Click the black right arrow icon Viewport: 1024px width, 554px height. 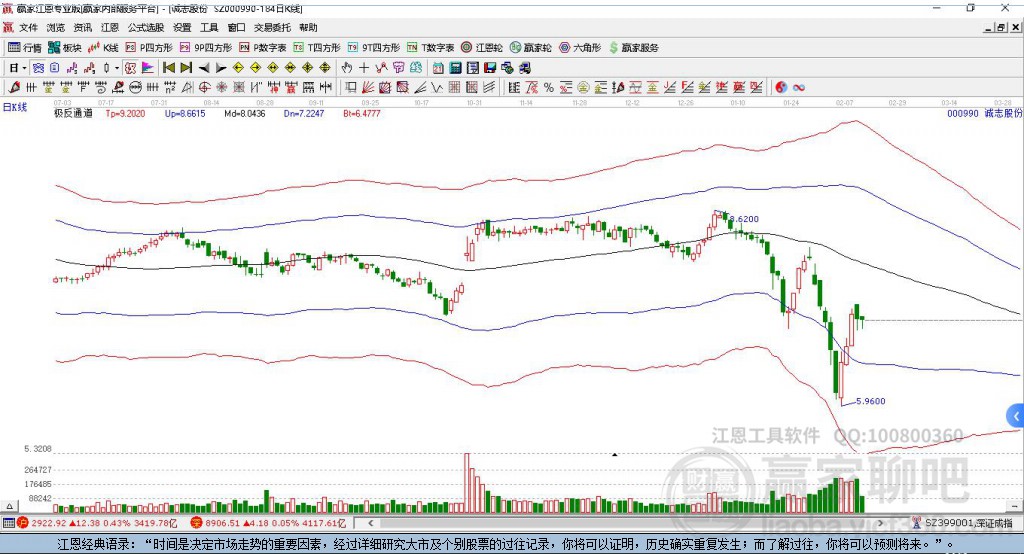pos(221,68)
